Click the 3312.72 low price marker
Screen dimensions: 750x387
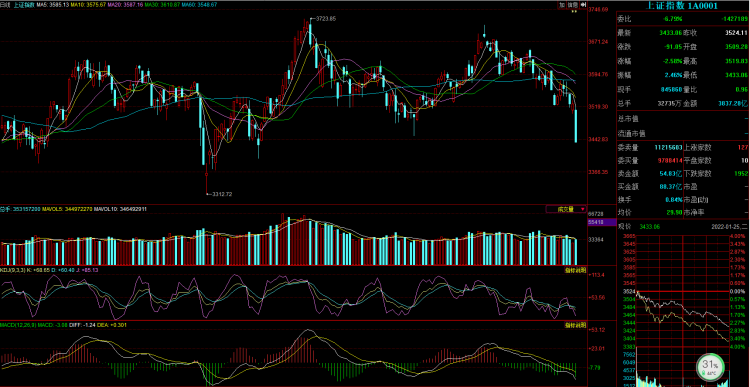click(x=221, y=194)
